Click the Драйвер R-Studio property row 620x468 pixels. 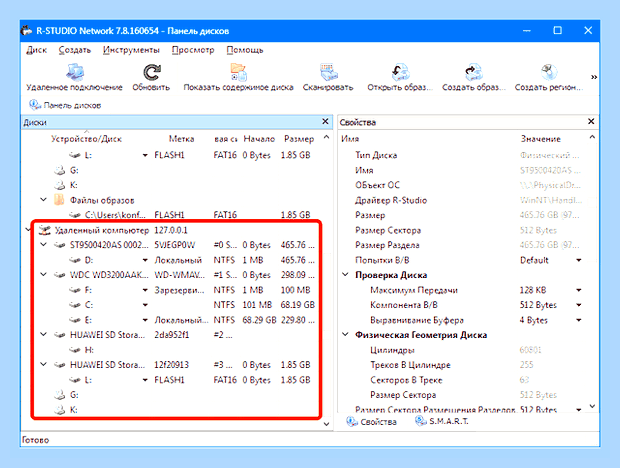pos(467,200)
